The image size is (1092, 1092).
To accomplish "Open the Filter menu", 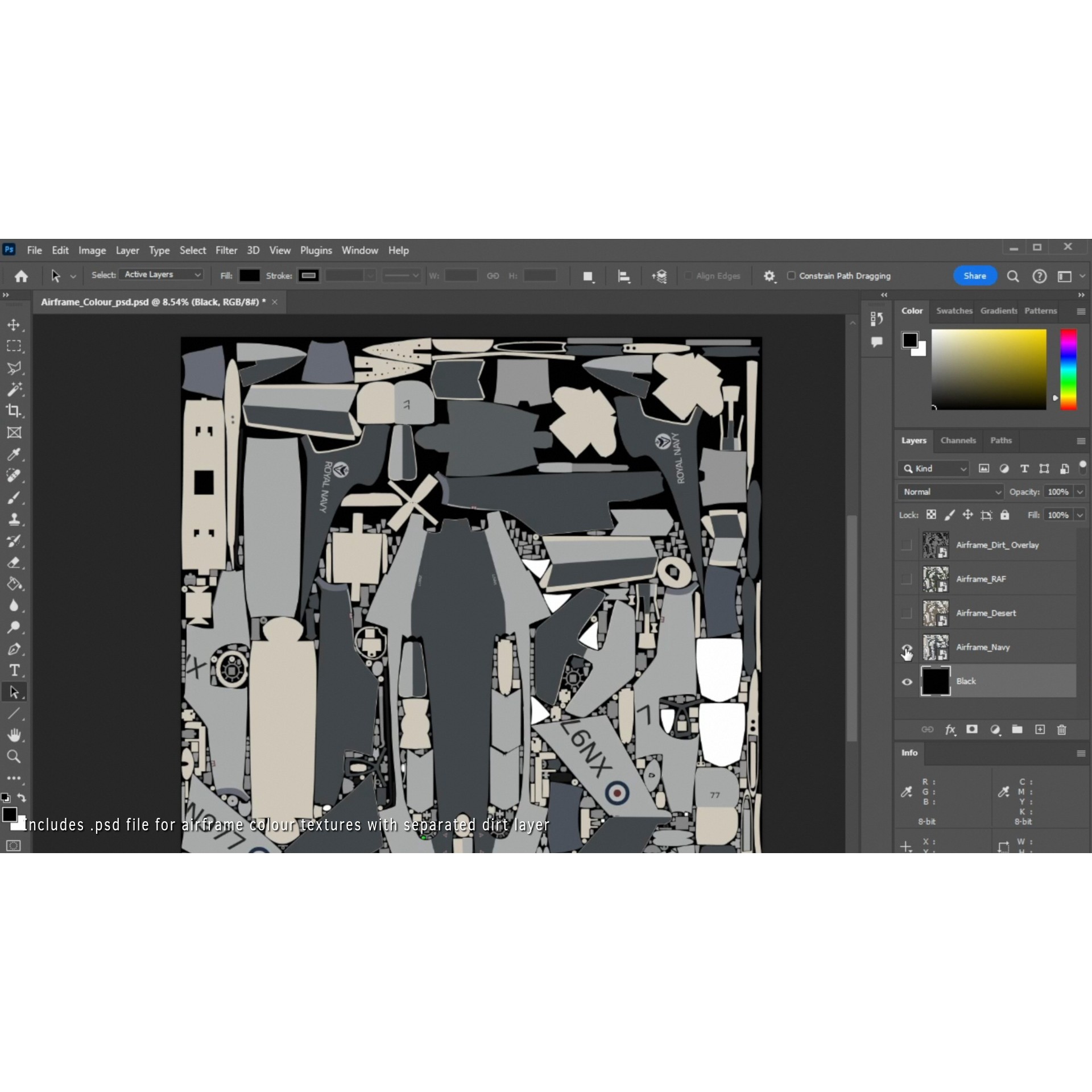I will (x=226, y=250).
